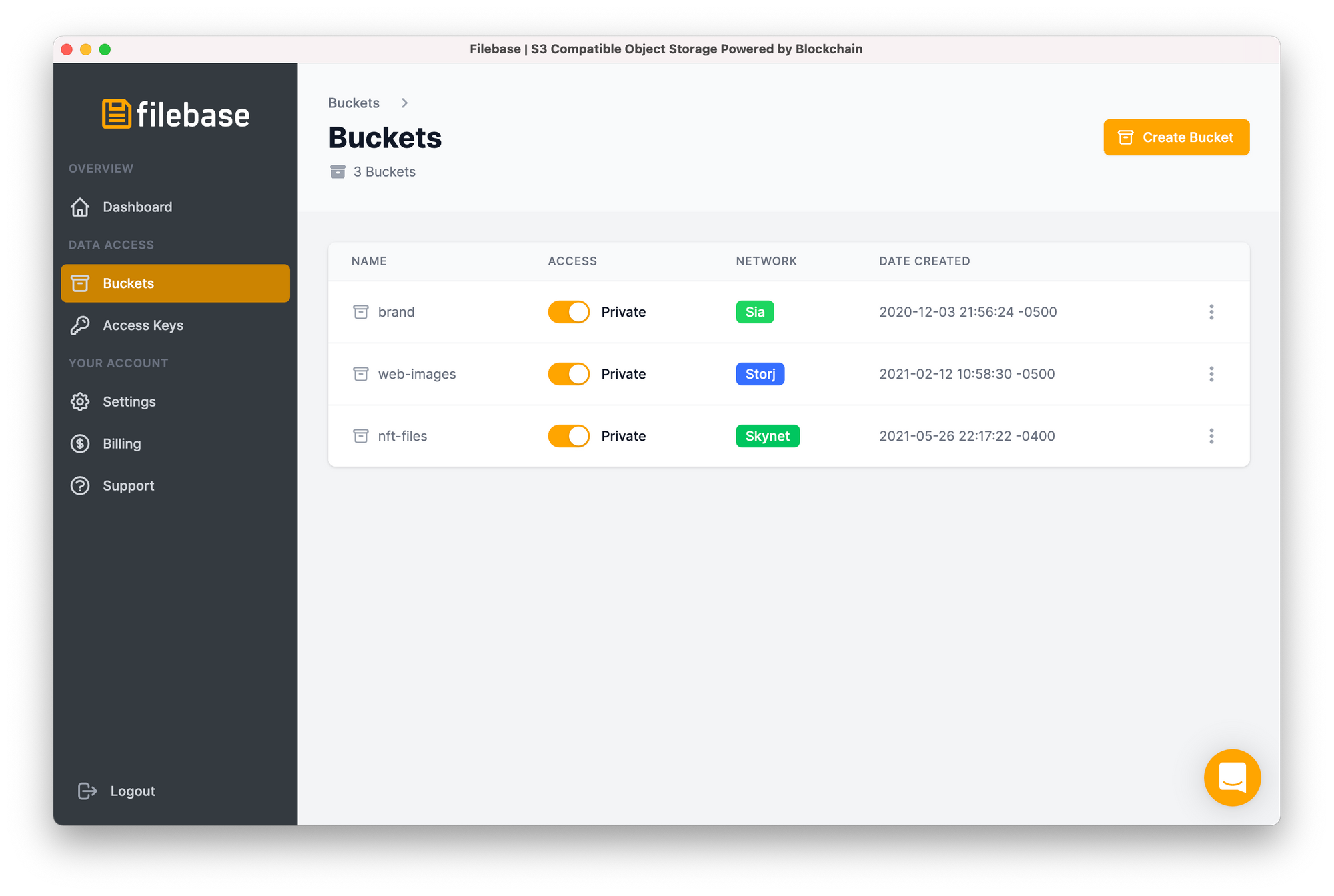Click the date 2021-05-26 22:17:22 -0400
1334x896 pixels.
click(967, 436)
